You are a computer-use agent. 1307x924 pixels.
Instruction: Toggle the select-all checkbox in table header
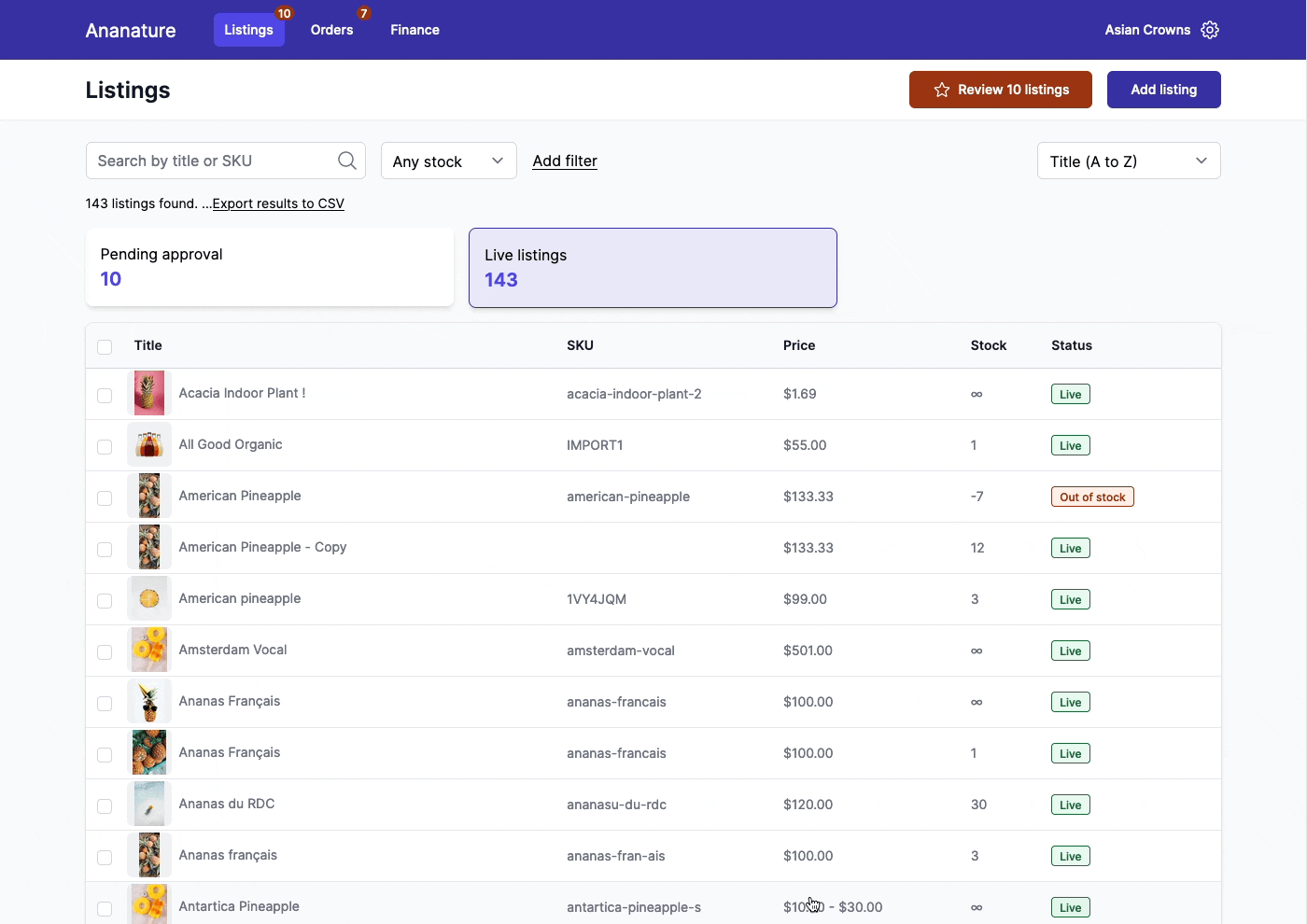(105, 347)
